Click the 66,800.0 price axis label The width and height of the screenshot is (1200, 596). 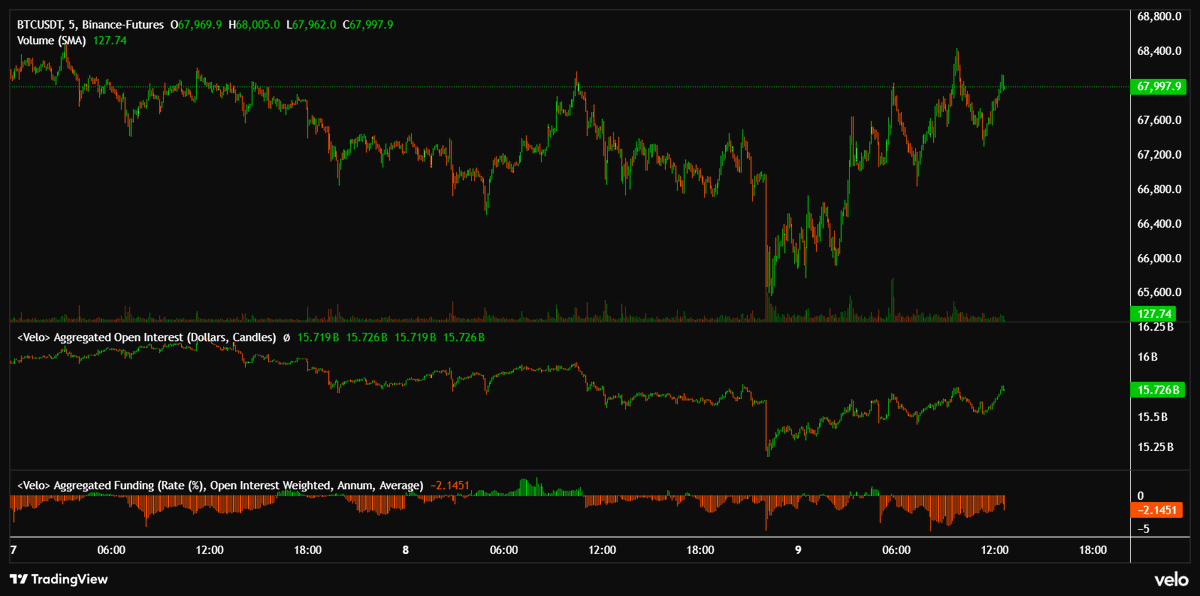click(1160, 189)
